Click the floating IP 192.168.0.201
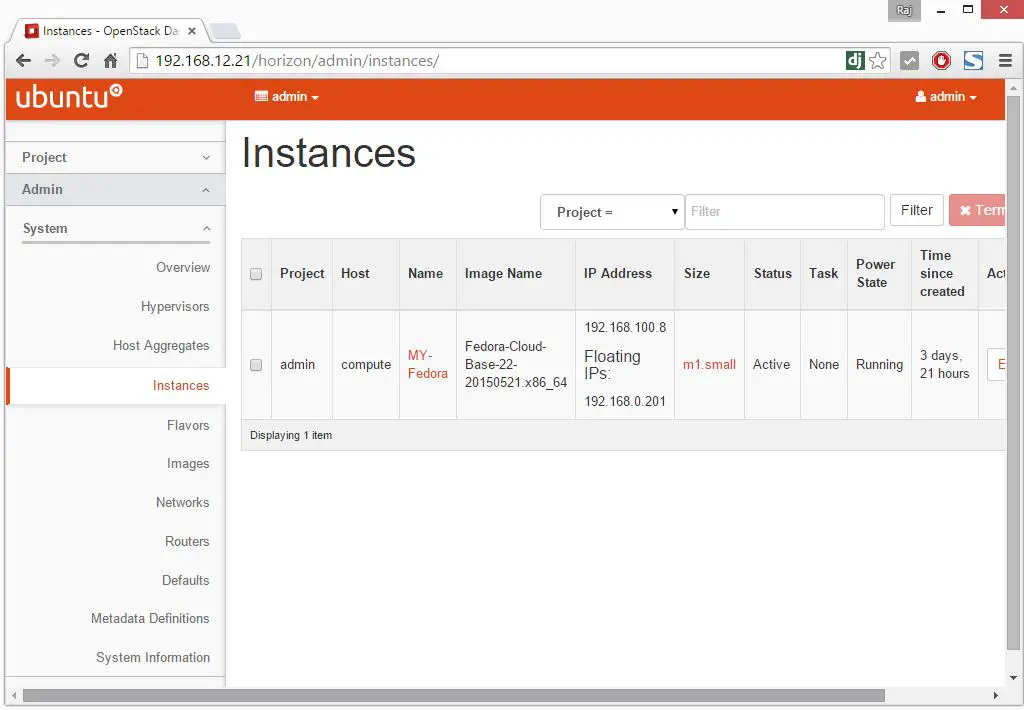 (625, 402)
